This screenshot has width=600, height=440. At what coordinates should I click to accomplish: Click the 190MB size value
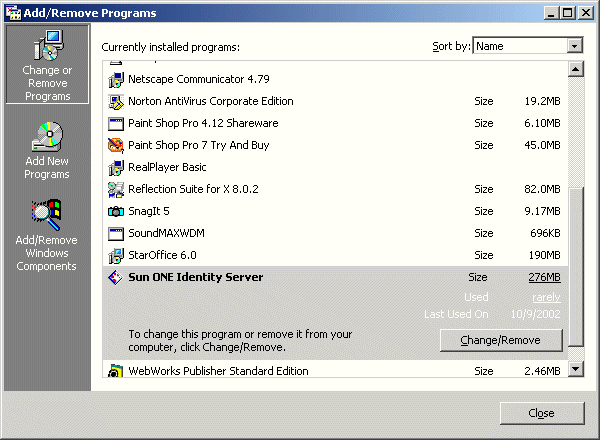545,255
